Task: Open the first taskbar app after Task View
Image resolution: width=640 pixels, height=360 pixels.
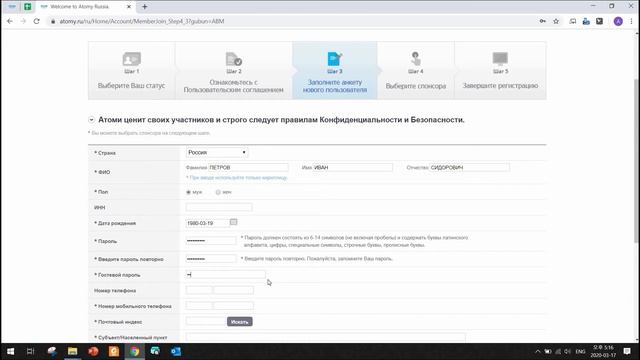Action: [52, 351]
